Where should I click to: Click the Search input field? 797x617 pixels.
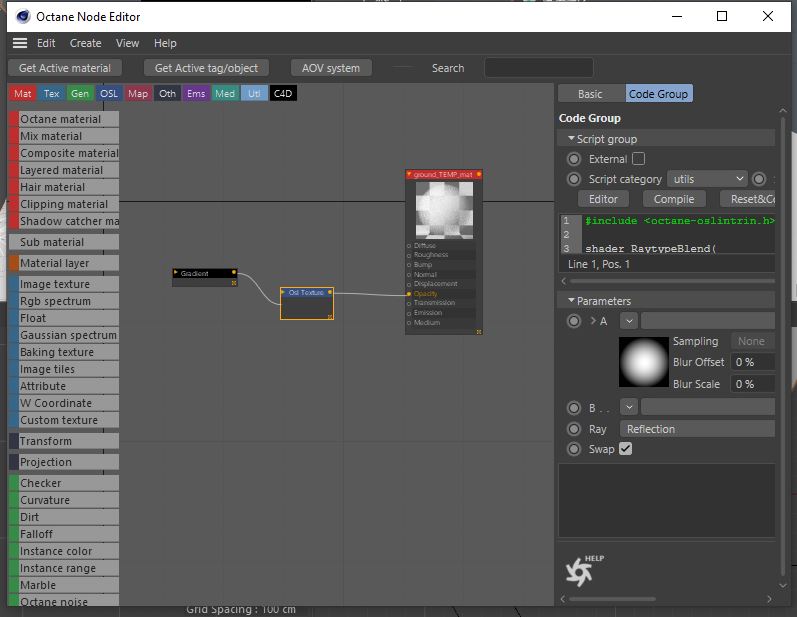539,68
